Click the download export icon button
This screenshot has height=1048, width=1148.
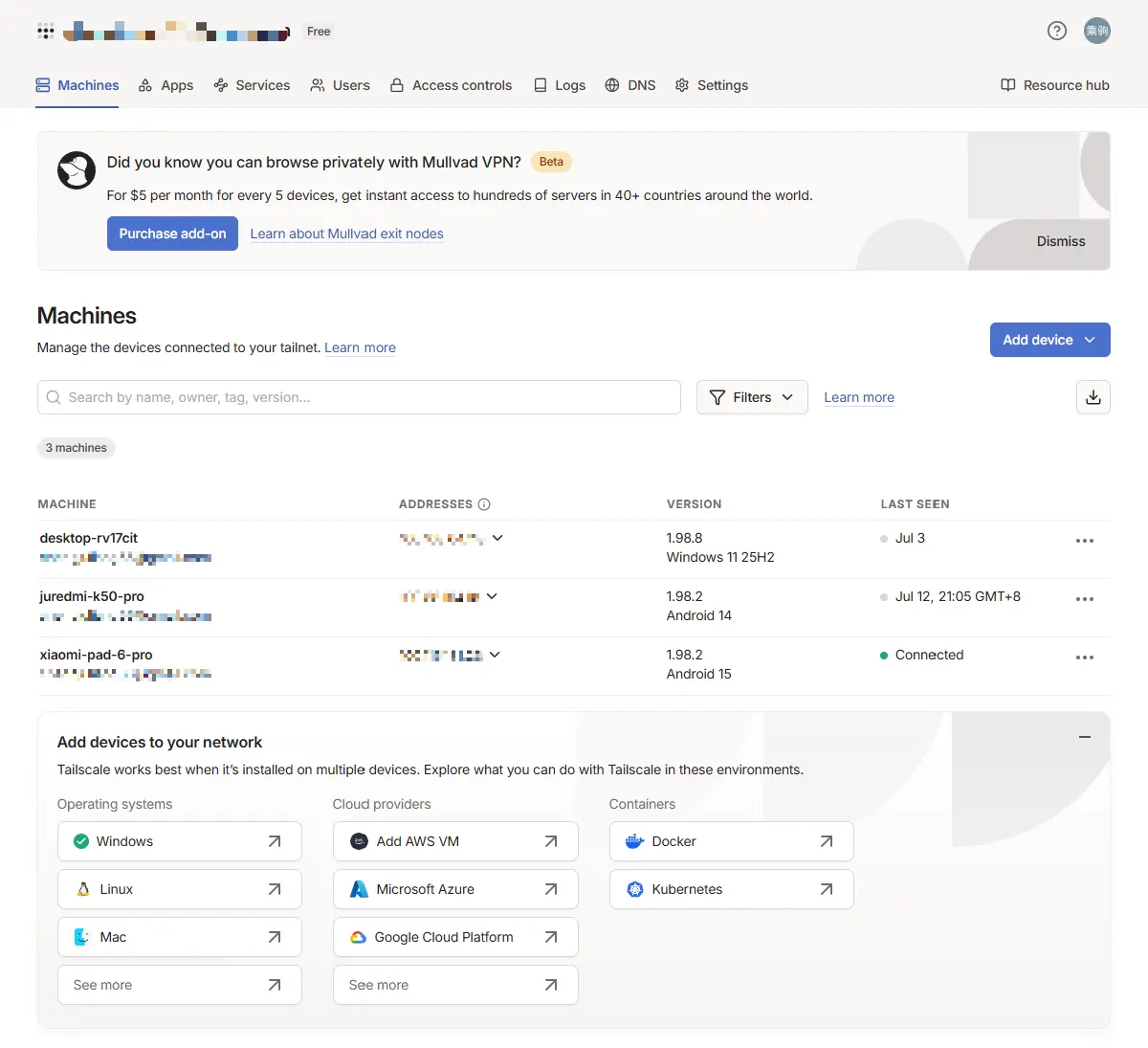(x=1093, y=397)
